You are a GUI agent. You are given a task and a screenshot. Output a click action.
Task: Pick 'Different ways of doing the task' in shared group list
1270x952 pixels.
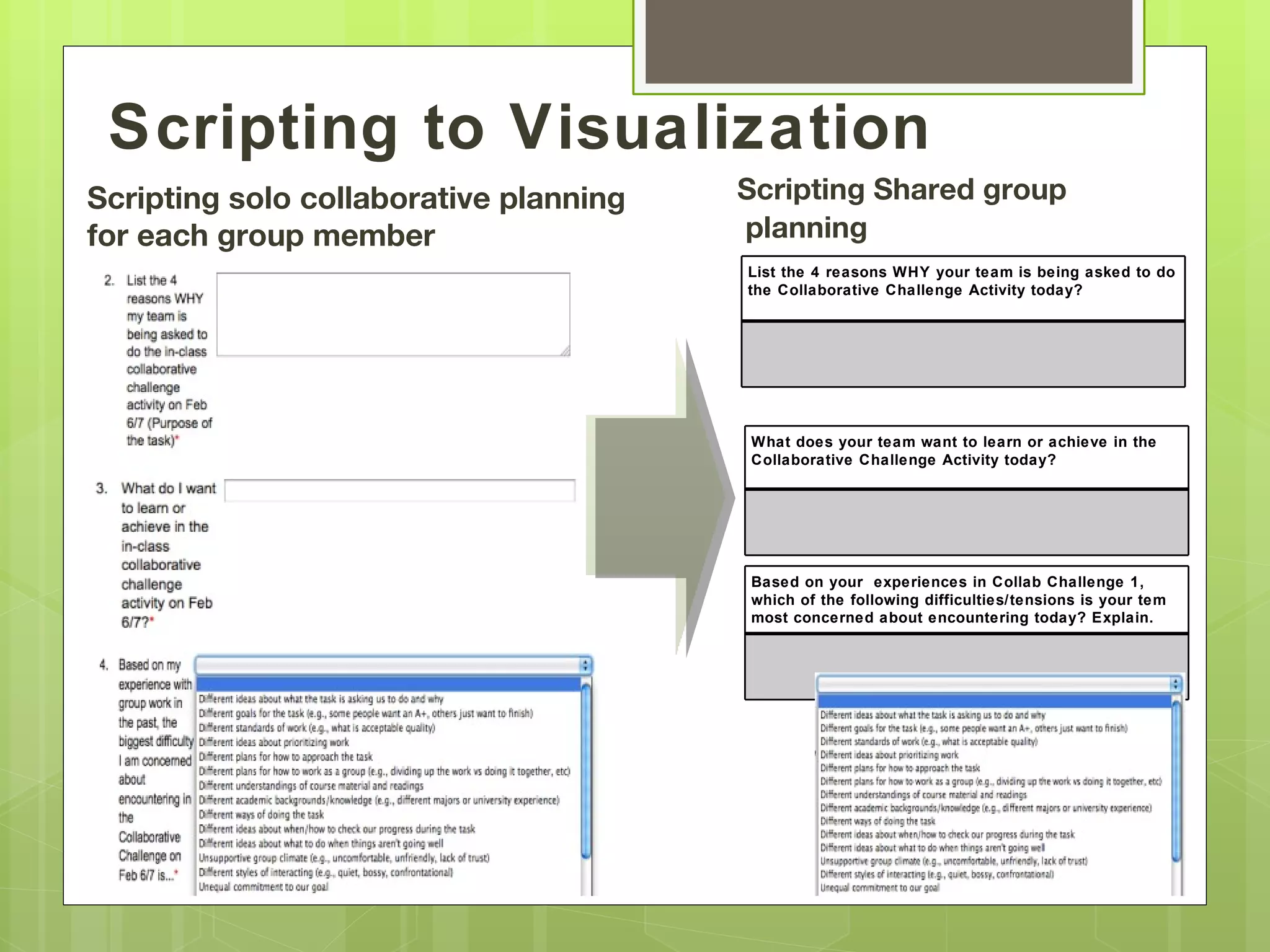tap(877, 821)
